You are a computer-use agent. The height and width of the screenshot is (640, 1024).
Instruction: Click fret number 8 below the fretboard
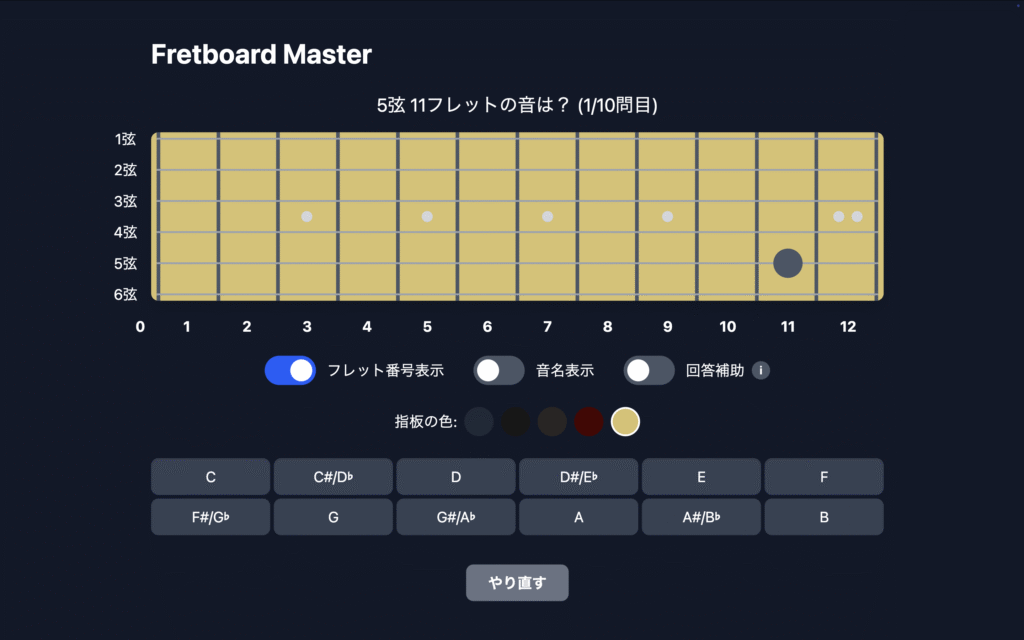(x=607, y=327)
